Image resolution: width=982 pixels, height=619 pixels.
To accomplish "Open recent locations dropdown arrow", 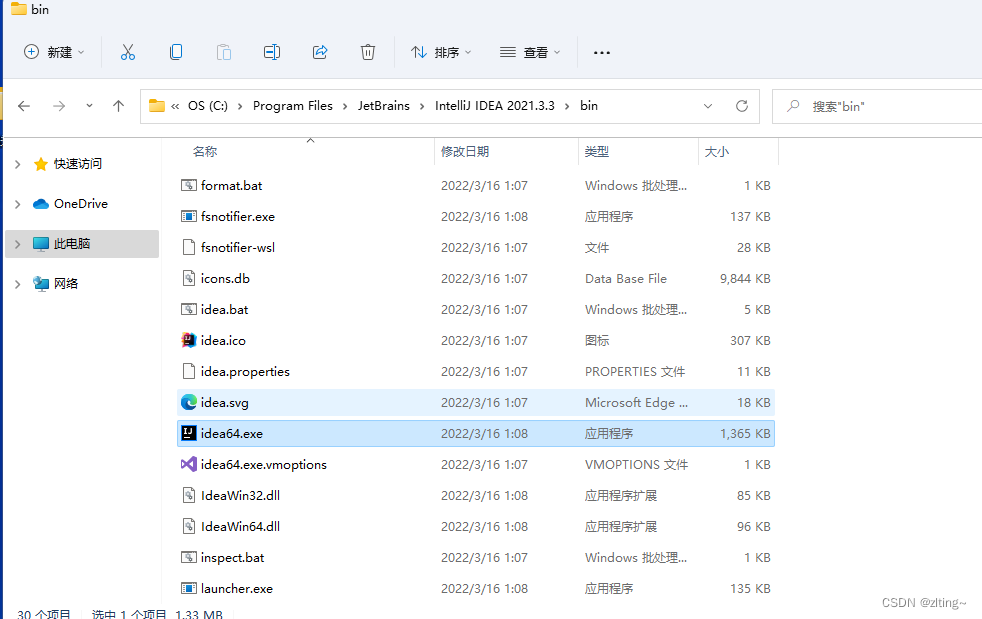I will [90, 106].
